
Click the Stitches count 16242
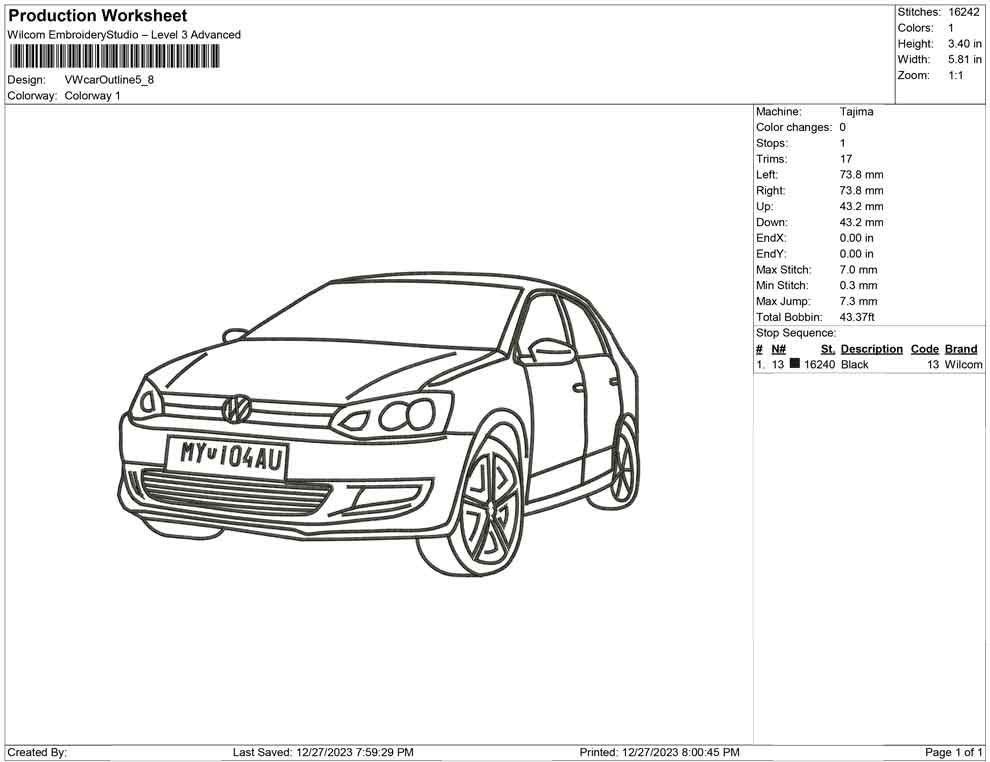[x=965, y=12]
